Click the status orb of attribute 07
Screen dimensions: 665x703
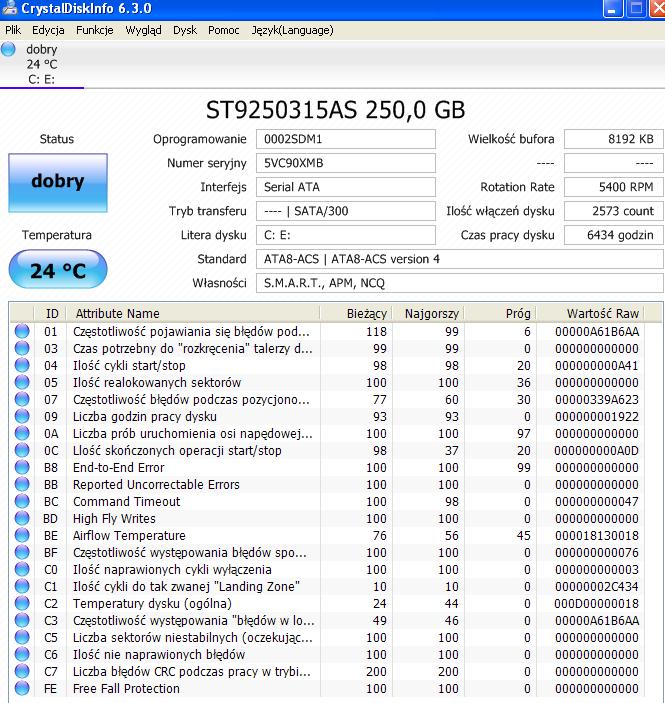(22, 399)
